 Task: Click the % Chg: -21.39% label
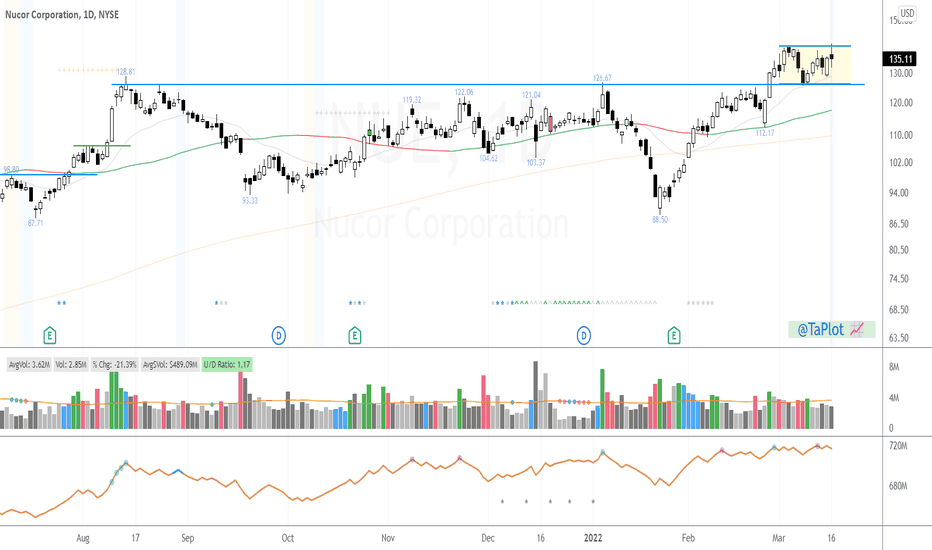pyautogui.click(x=114, y=364)
